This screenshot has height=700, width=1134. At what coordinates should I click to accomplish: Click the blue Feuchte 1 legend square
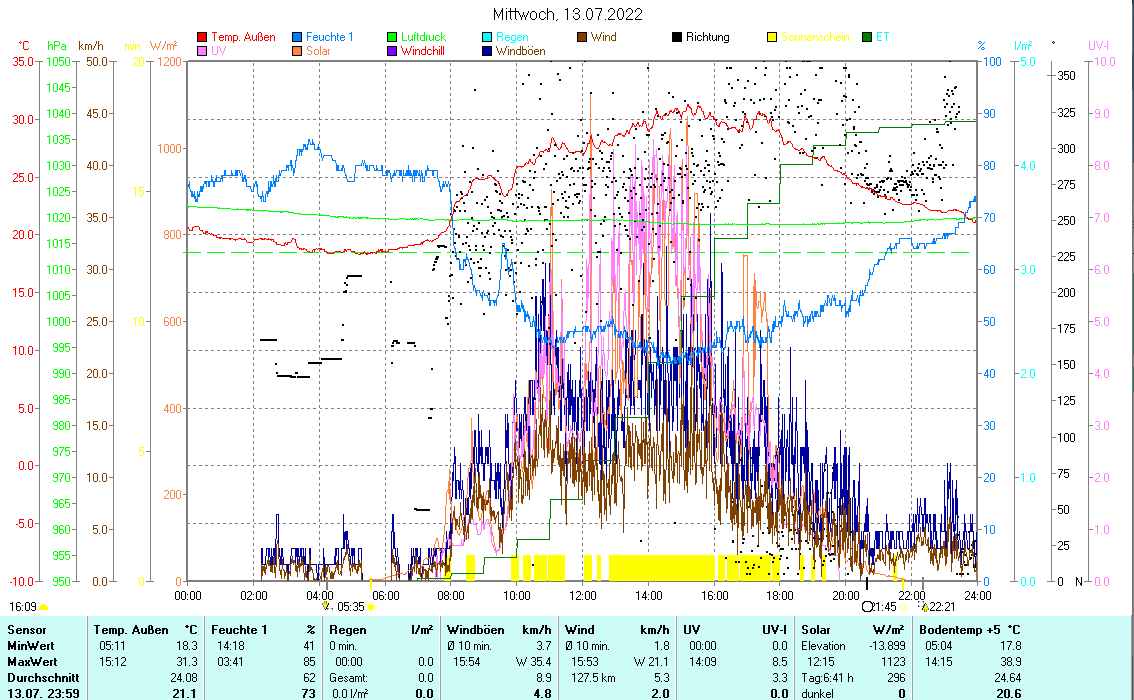coord(298,37)
